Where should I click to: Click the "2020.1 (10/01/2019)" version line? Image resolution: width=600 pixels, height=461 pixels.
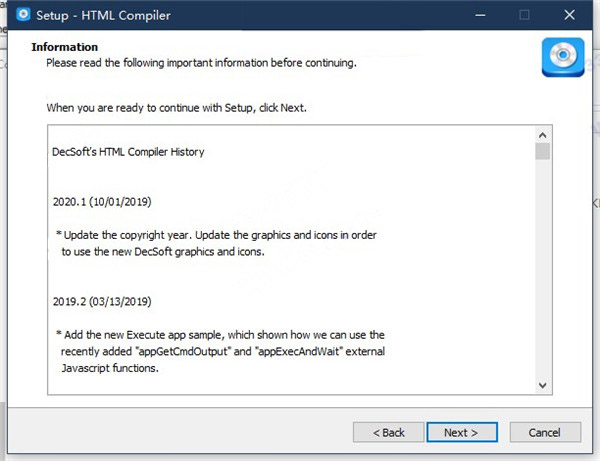(102, 202)
